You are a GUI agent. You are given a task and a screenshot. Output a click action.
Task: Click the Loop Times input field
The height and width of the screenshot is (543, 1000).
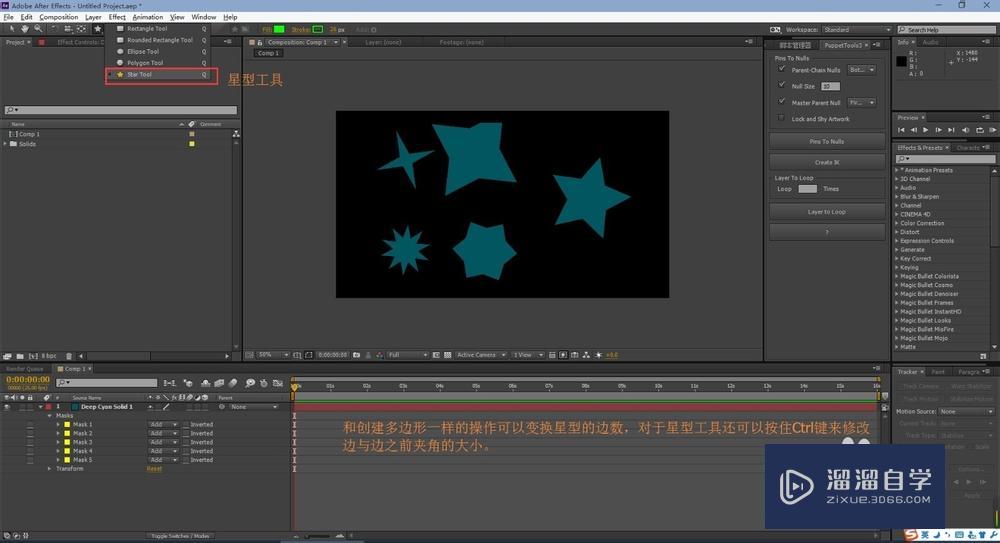point(807,189)
